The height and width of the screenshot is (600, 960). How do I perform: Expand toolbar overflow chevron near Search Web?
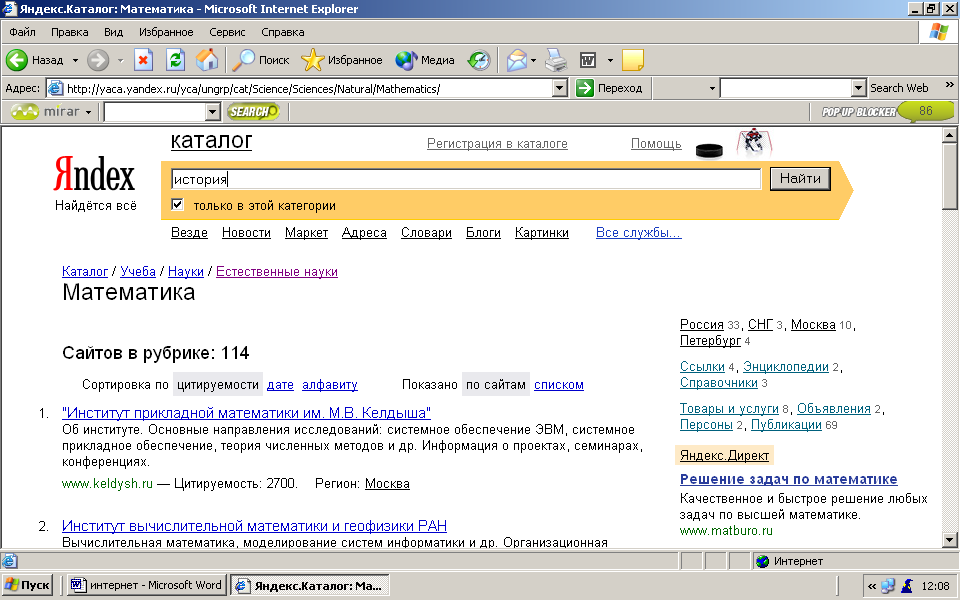coord(950,84)
